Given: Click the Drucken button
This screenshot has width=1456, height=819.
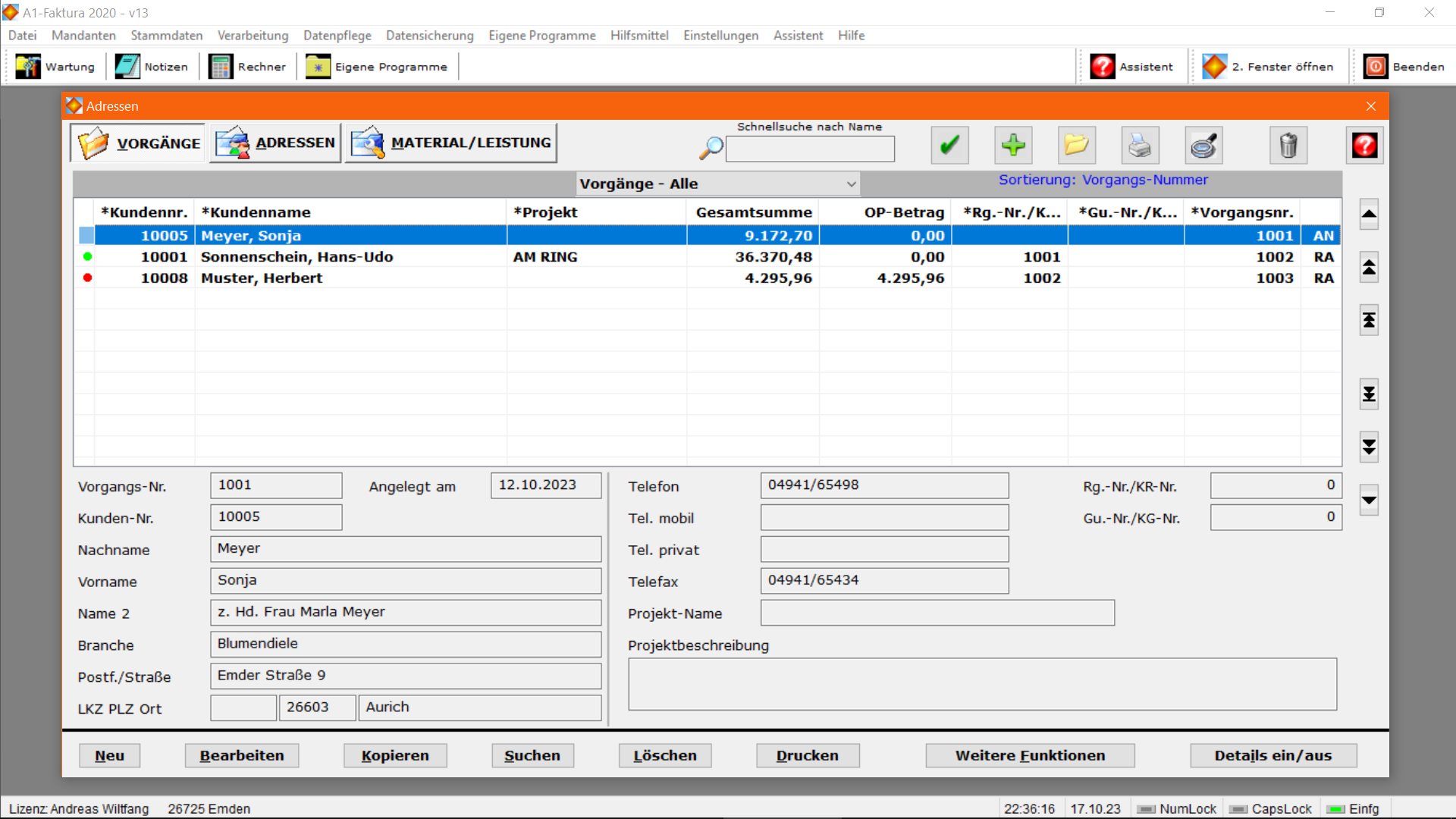Looking at the screenshot, I should pos(808,755).
